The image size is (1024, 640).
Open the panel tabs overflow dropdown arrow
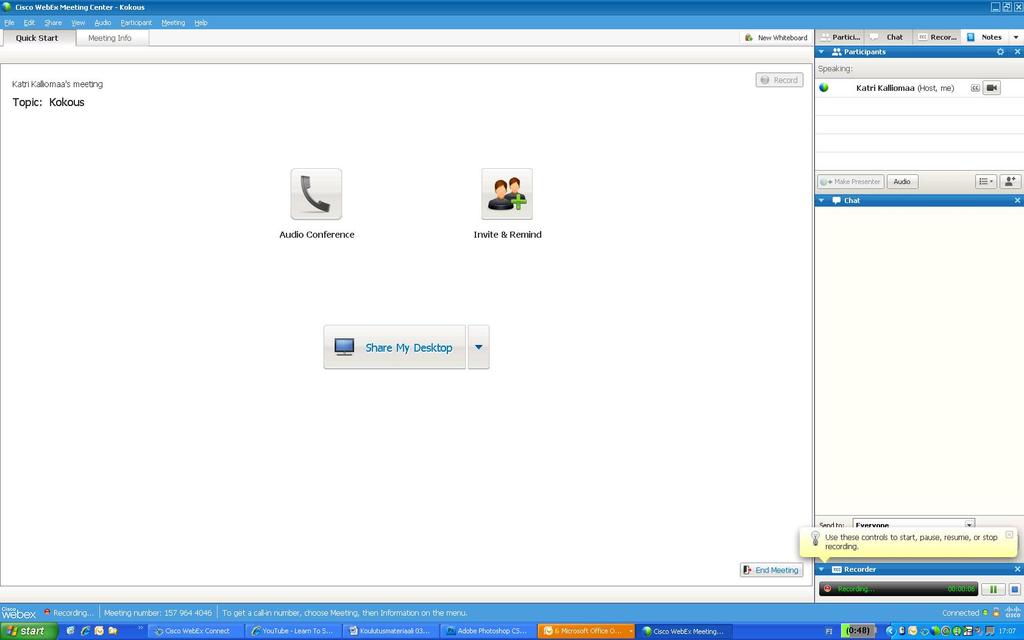click(x=1016, y=37)
